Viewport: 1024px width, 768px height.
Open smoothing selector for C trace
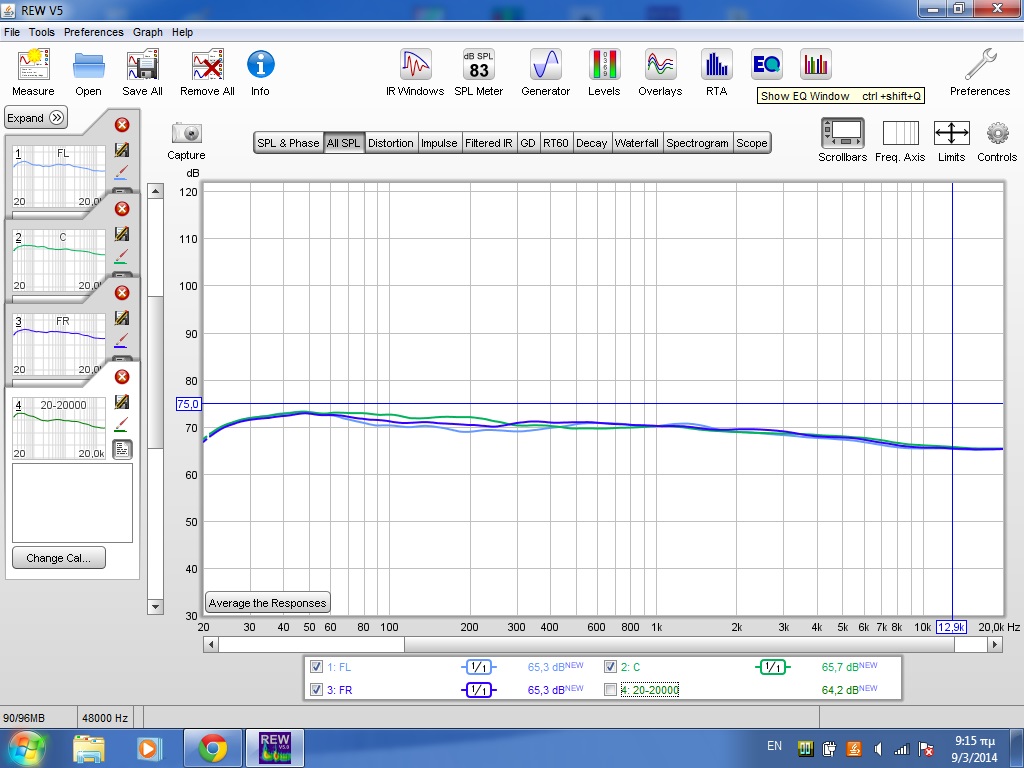coord(772,667)
